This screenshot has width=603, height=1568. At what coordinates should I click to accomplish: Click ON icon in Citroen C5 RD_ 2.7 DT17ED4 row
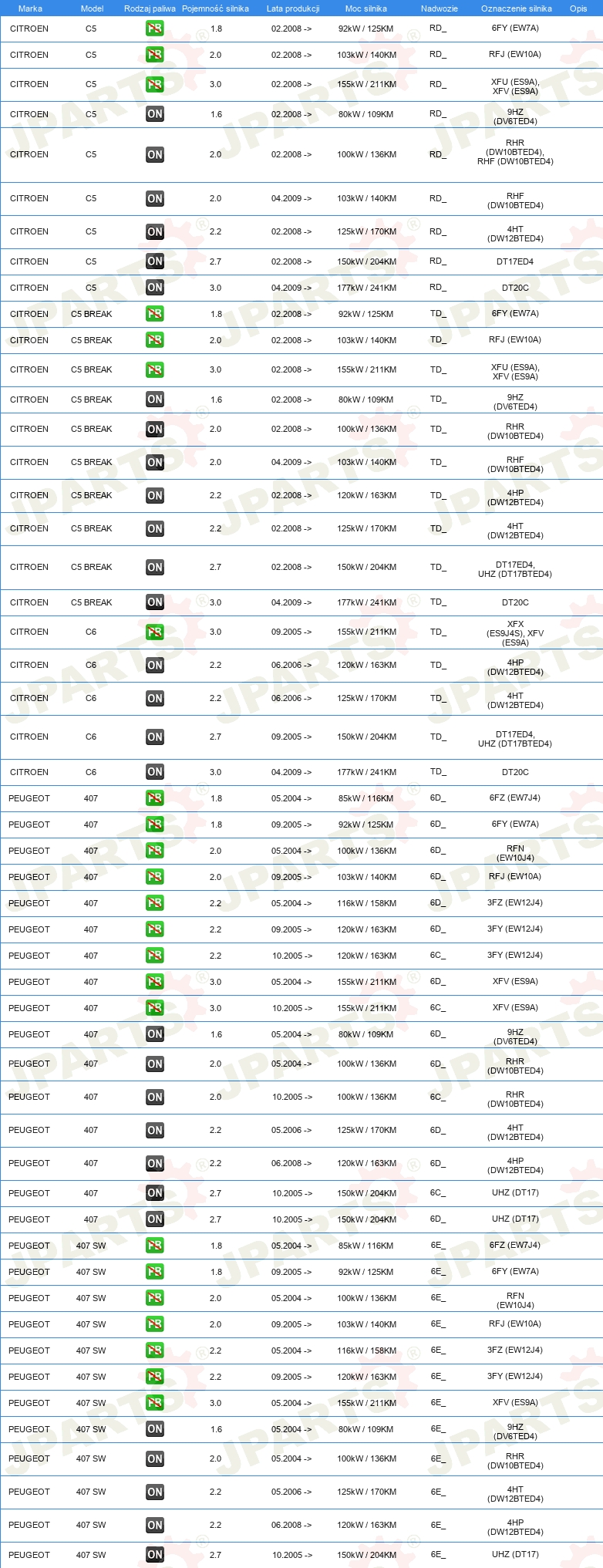(x=155, y=261)
